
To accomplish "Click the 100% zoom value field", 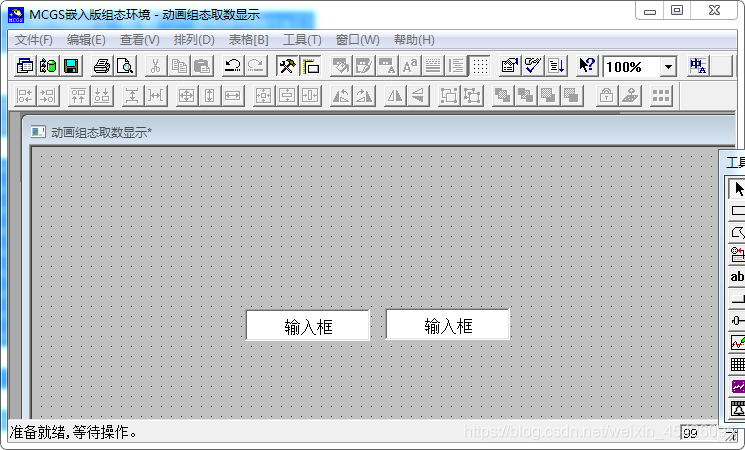I will (x=631, y=67).
